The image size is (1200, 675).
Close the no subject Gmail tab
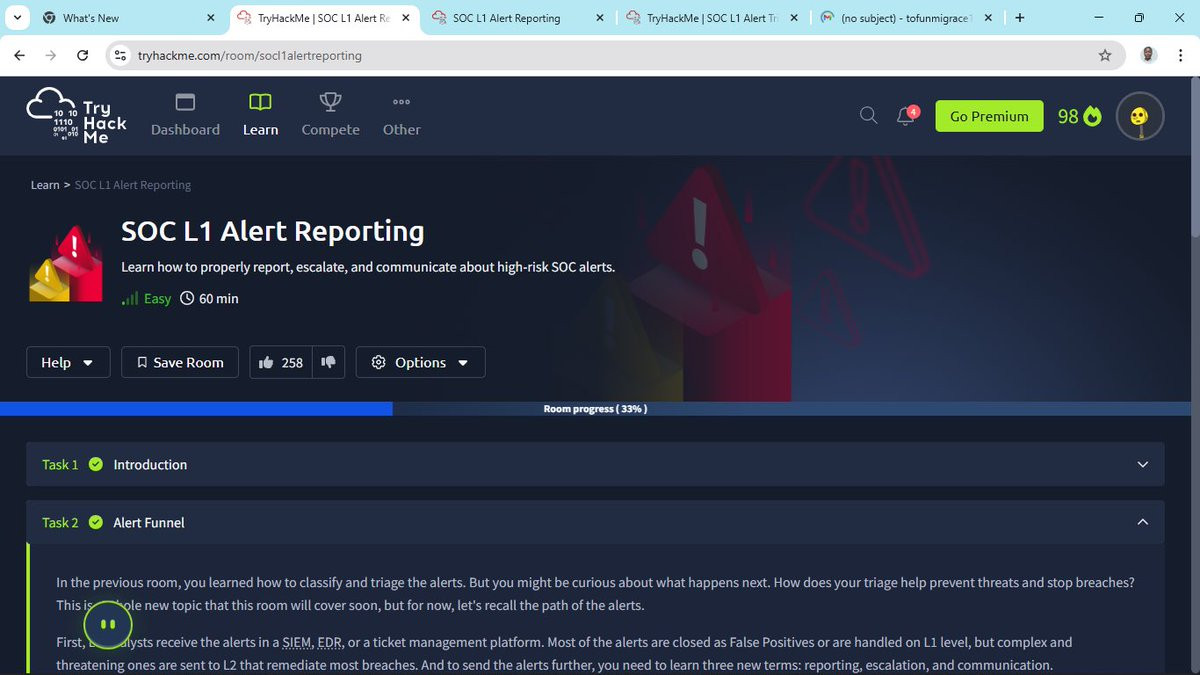point(989,18)
